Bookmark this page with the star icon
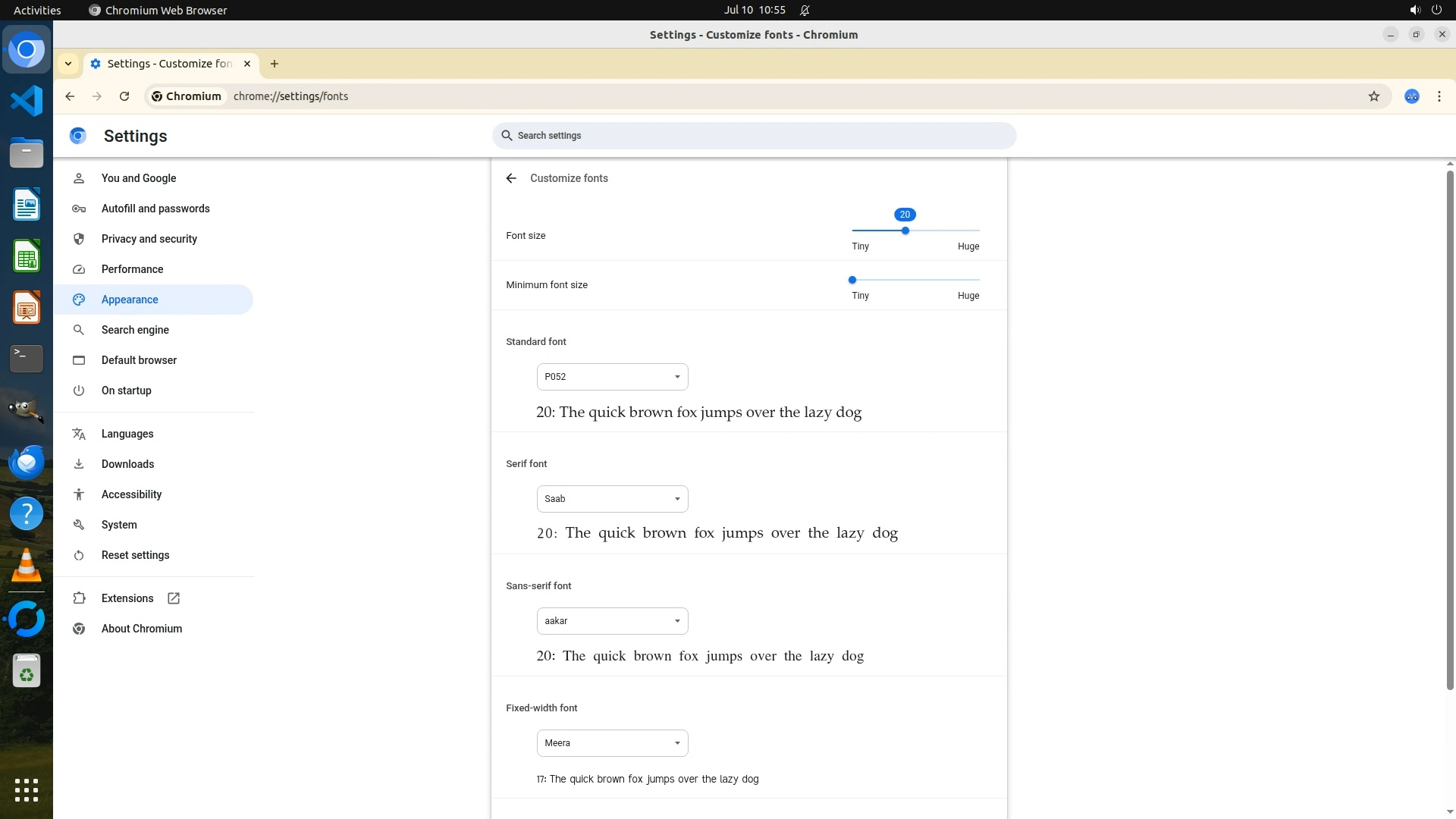Screen dimensions: 1456x819 [x=1373, y=96]
